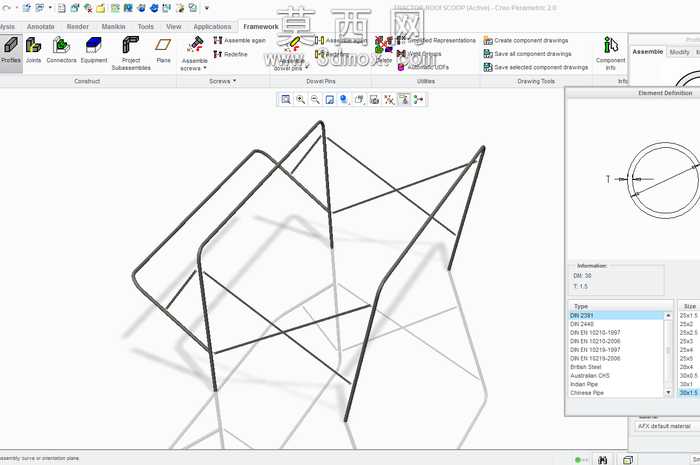Click the selection filter icon in status bar
The width and height of the screenshot is (700, 465).
pos(628,460)
